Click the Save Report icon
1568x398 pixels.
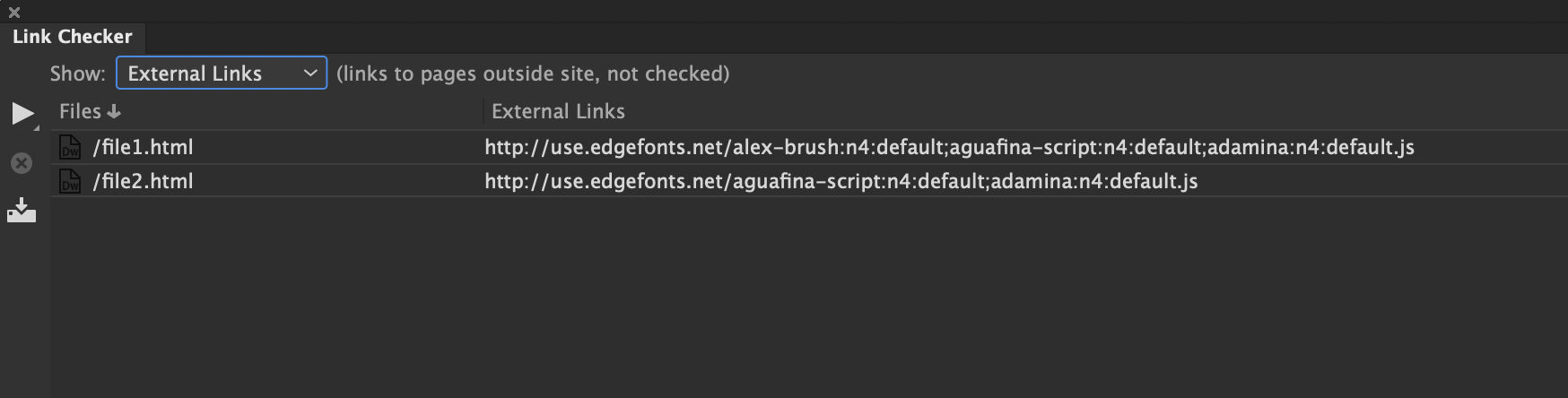tap(22, 211)
